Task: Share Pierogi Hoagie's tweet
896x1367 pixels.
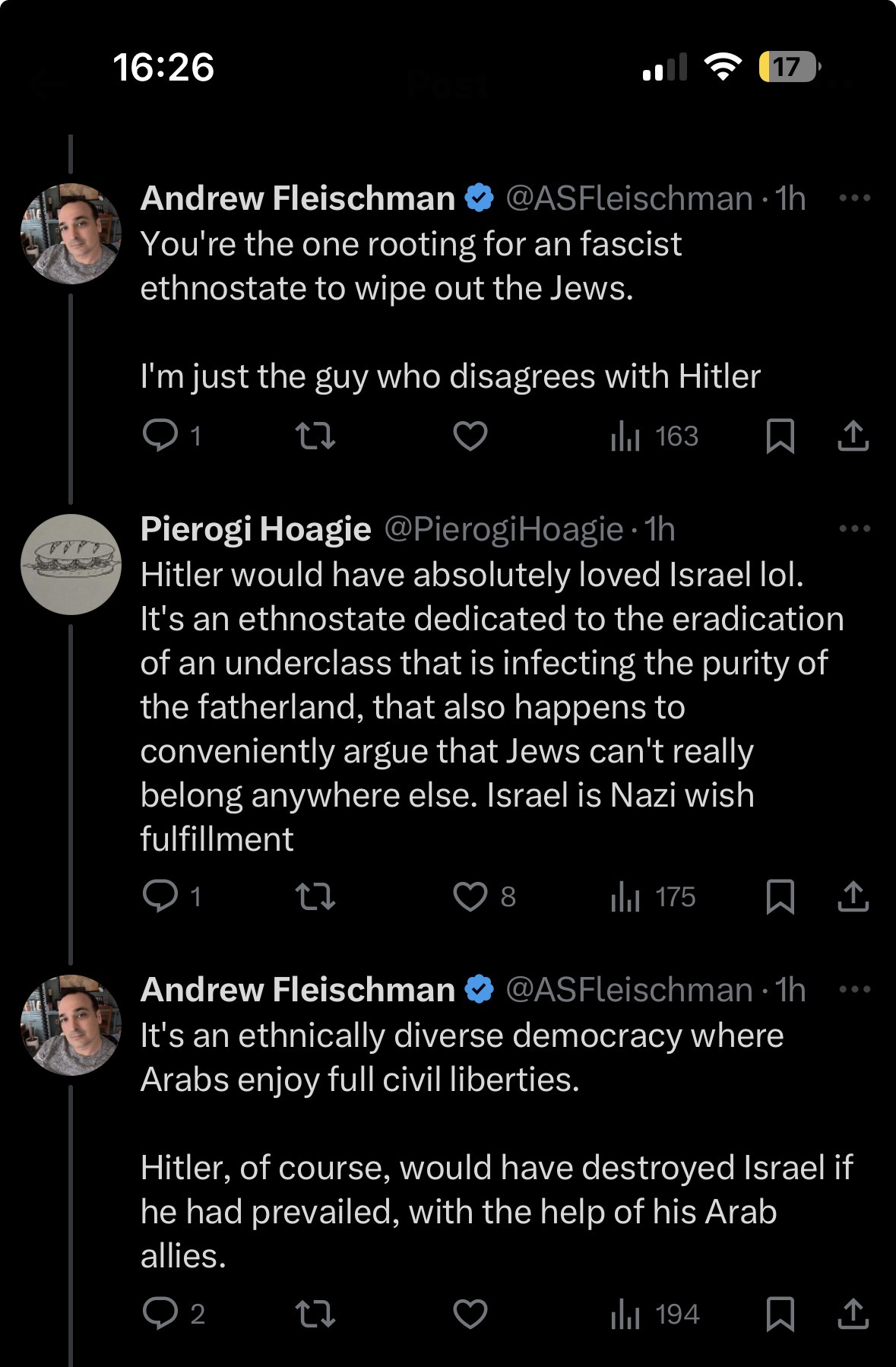Action: coord(853,897)
